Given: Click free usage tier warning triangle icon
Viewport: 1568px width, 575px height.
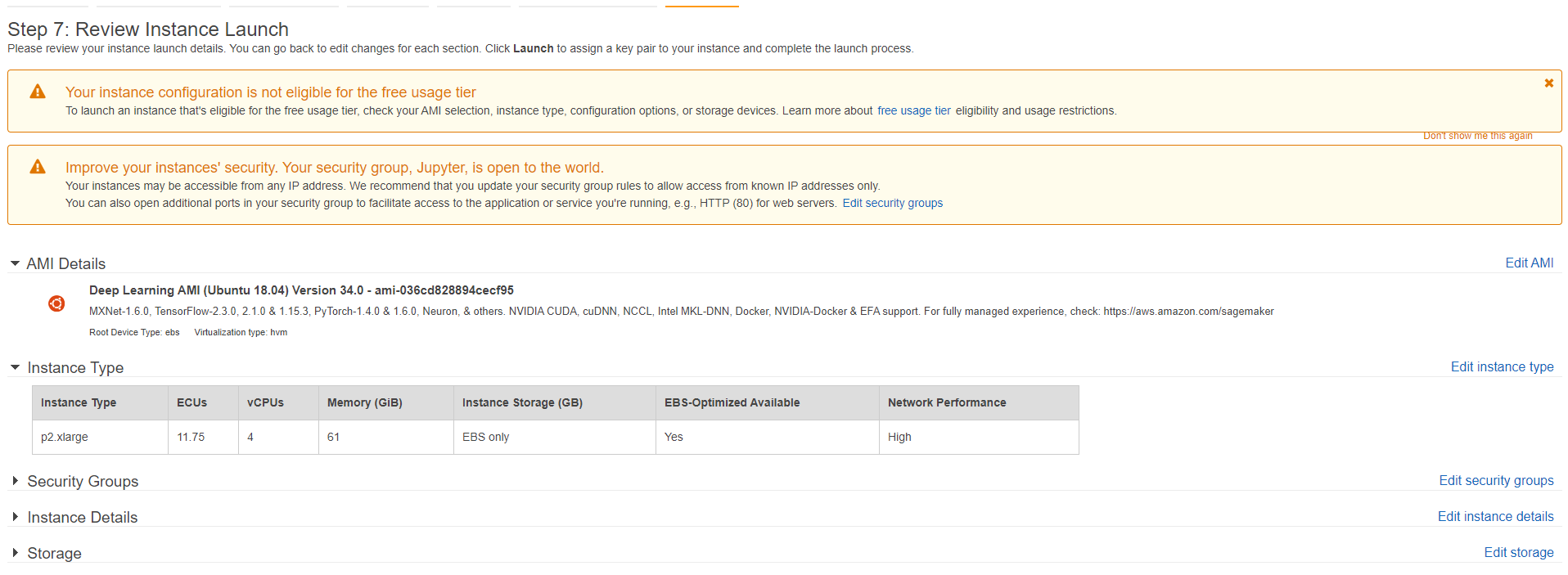Looking at the screenshot, I should 38,92.
